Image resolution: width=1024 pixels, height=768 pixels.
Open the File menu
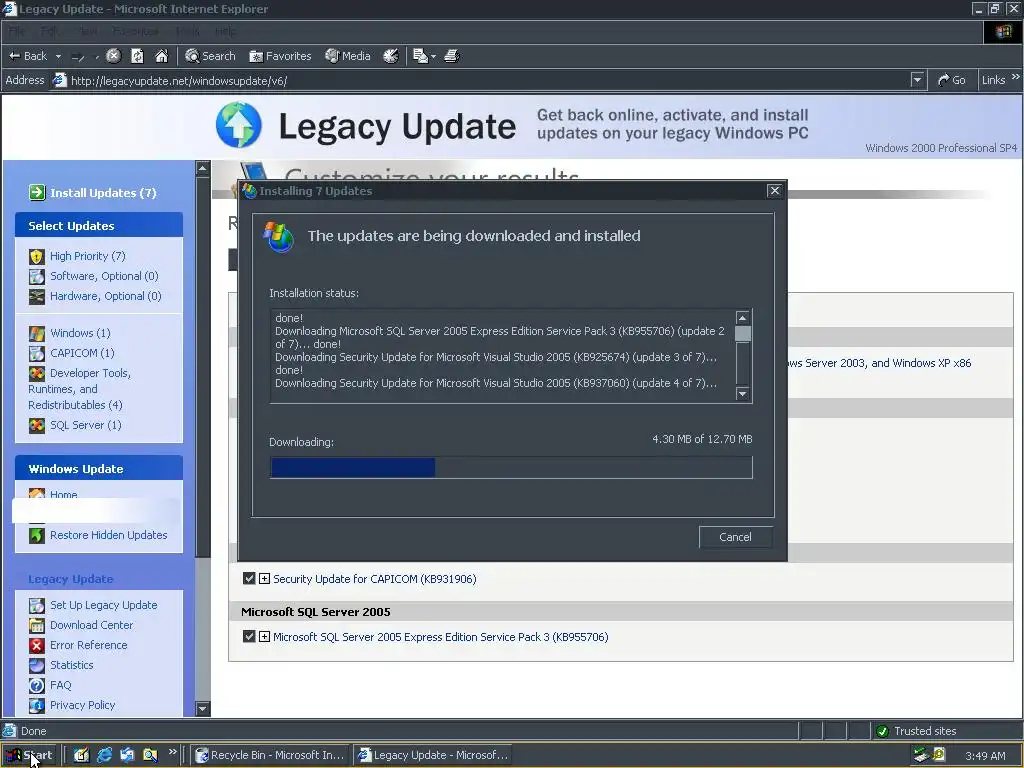(x=17, y=31)
